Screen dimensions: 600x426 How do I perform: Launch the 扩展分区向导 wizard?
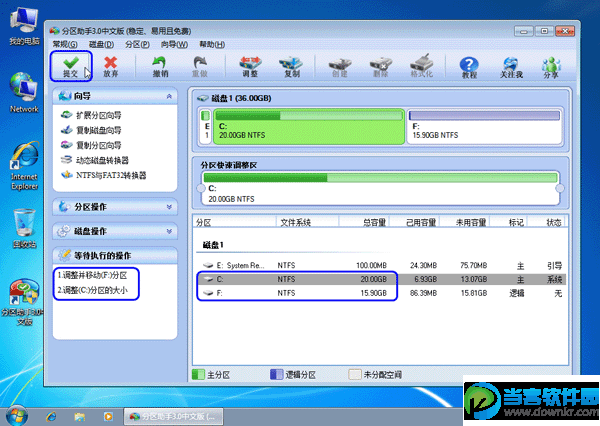[x=91, y=115]
